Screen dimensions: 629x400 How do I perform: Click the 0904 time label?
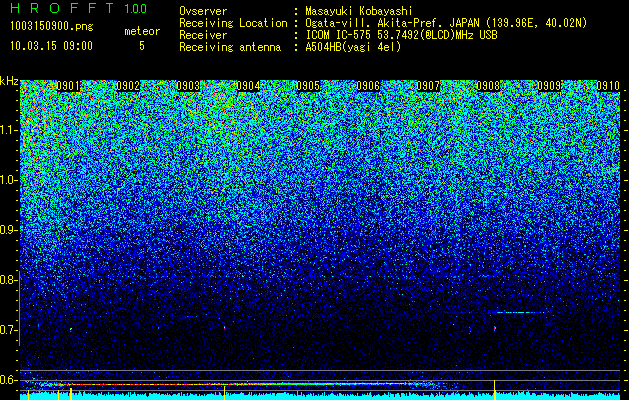248,86
